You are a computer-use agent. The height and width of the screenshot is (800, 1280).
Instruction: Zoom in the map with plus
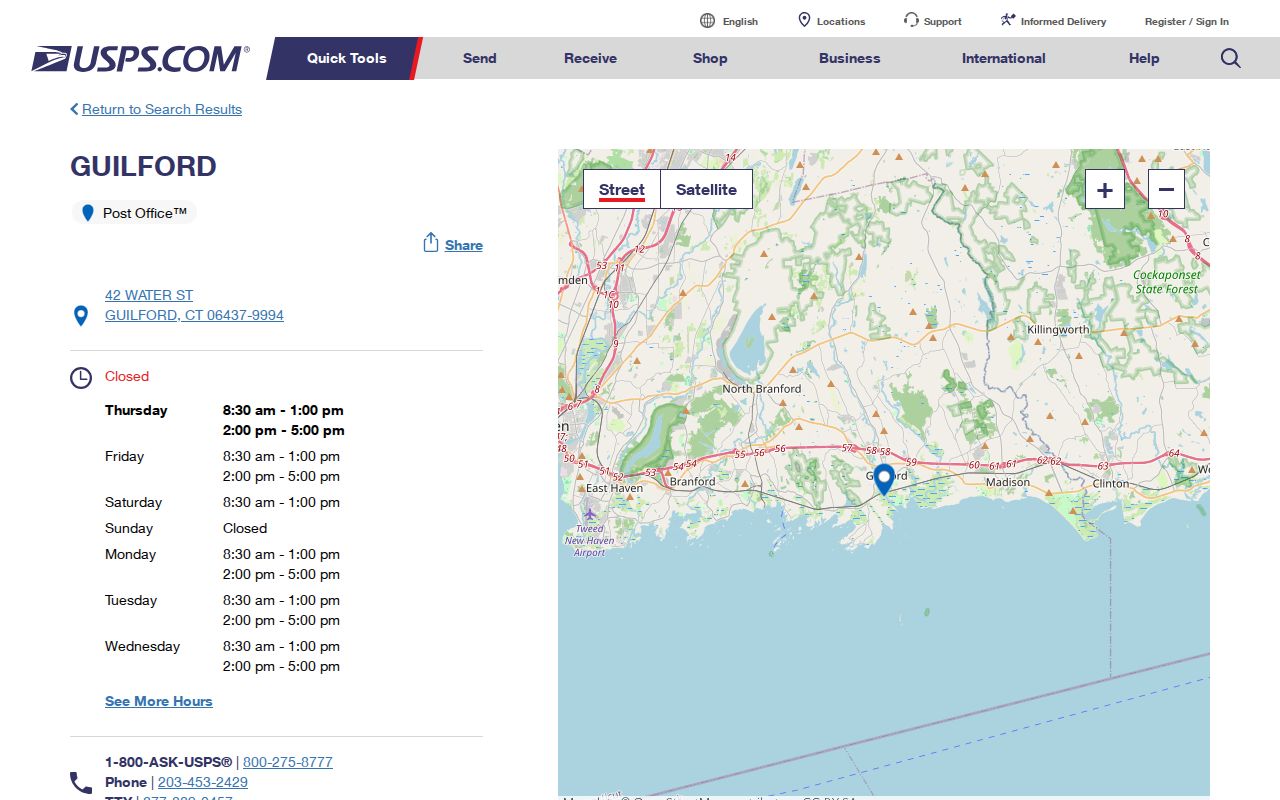tap(1105, 189)
